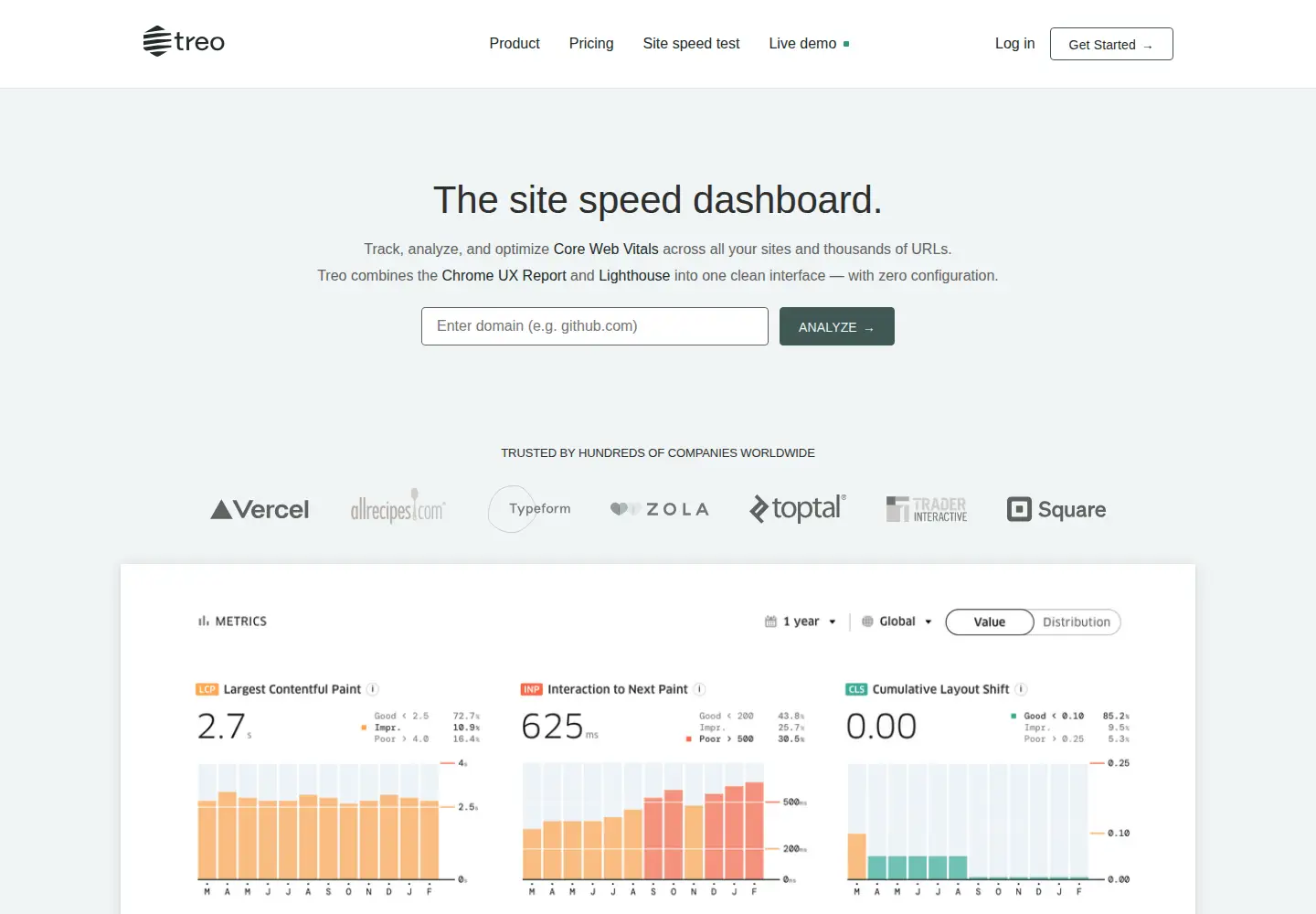Click the Treo logo

pos(184,42)
